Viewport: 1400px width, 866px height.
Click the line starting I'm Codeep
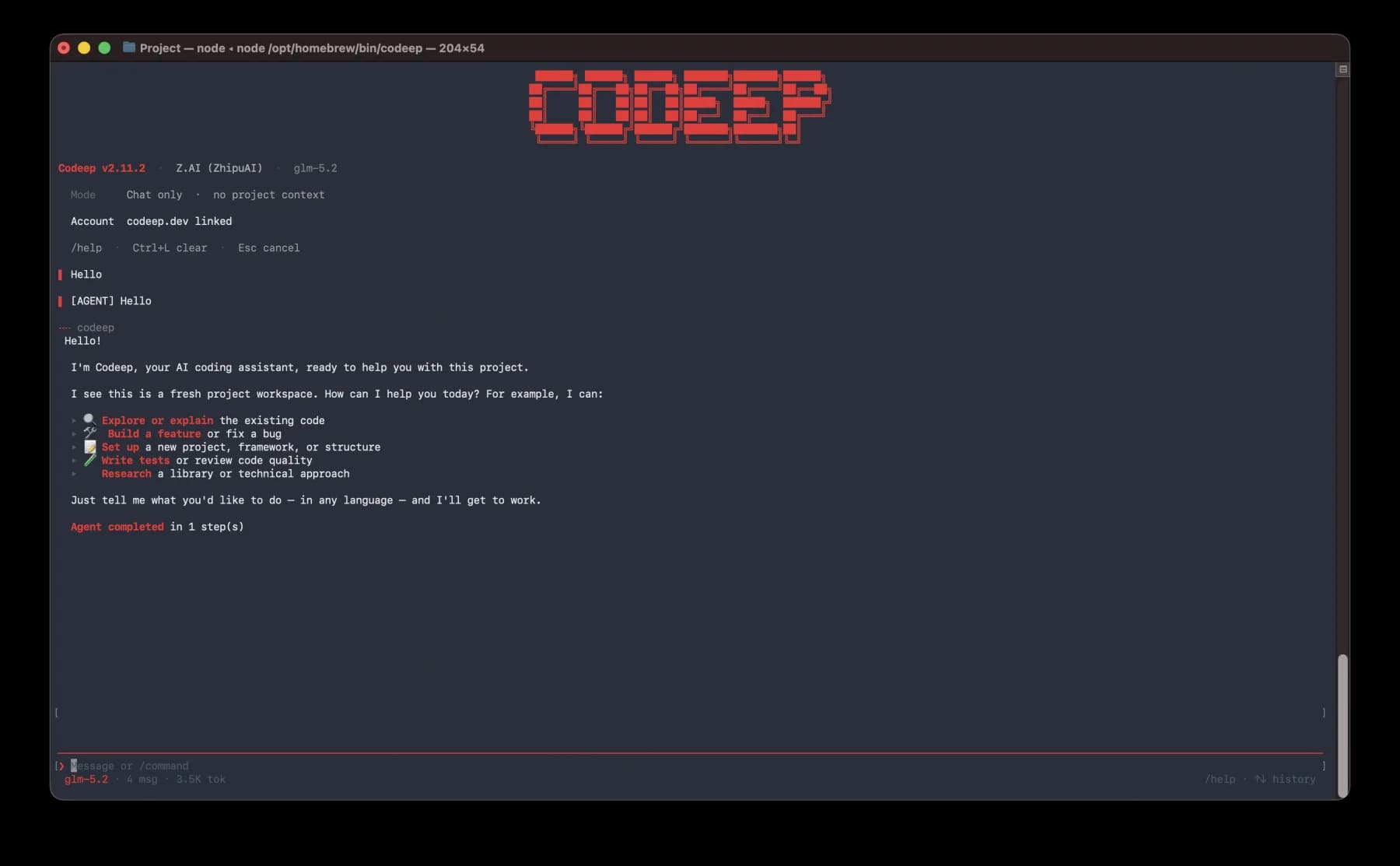(x=299, y=367)
